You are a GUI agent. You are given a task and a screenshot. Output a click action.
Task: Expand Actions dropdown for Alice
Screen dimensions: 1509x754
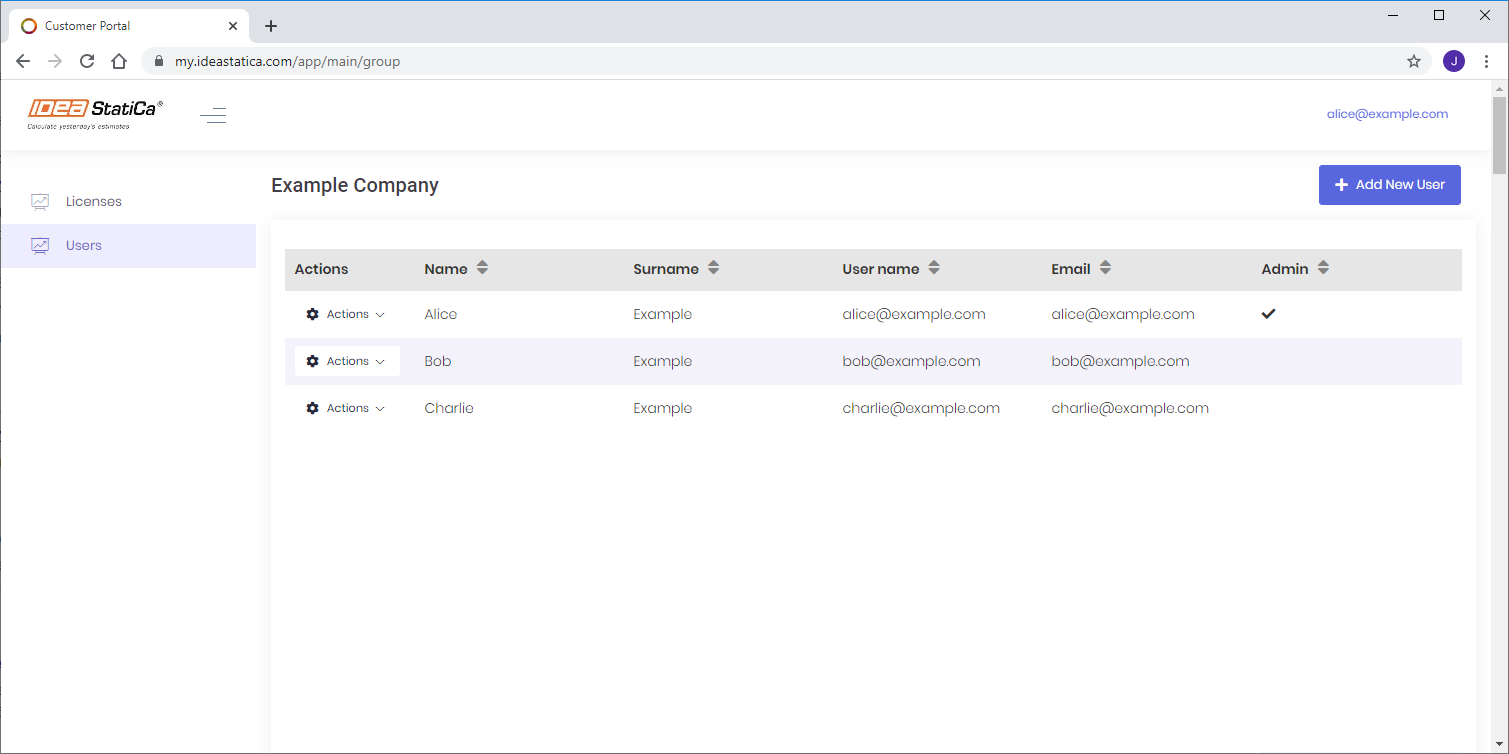tap(346, 314)
